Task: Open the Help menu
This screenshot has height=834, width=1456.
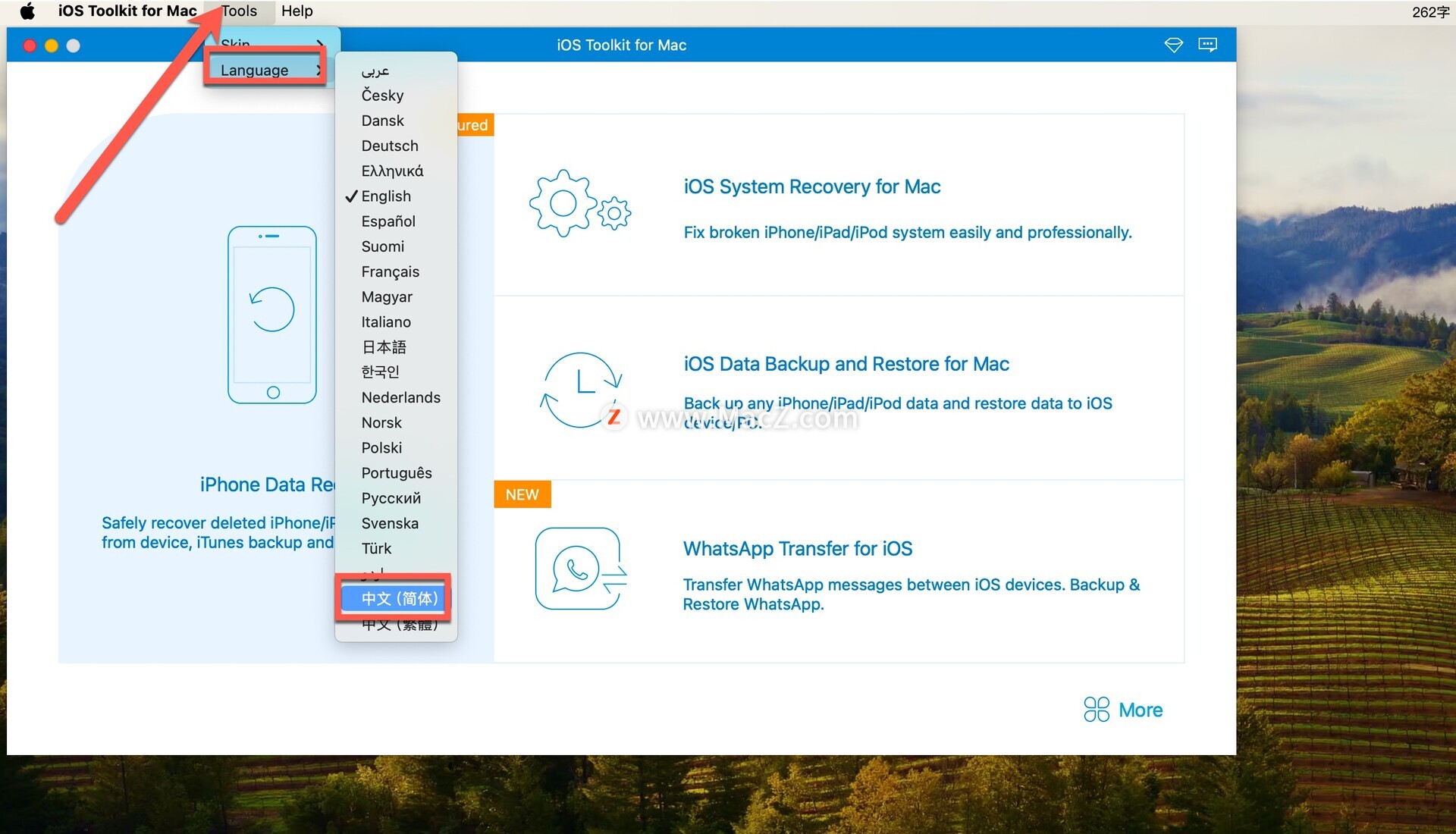Action: tap(297, 11)
